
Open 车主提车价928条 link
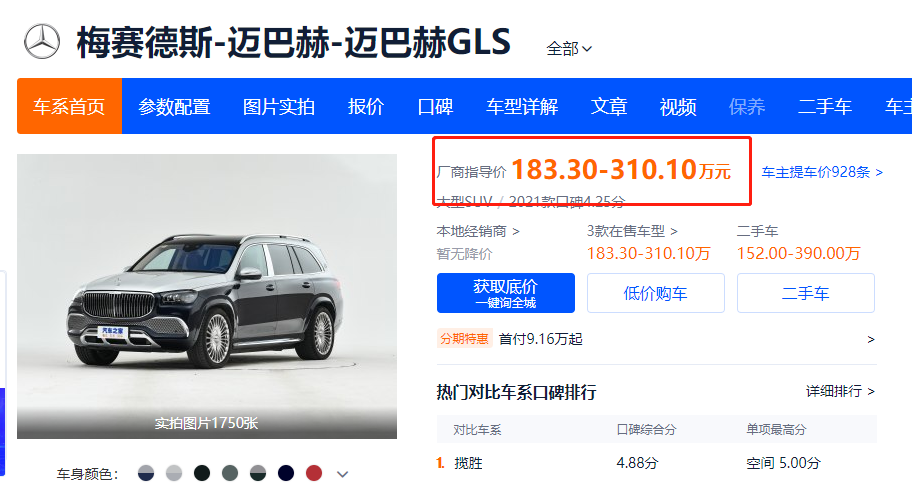click(x=822, y=172)
